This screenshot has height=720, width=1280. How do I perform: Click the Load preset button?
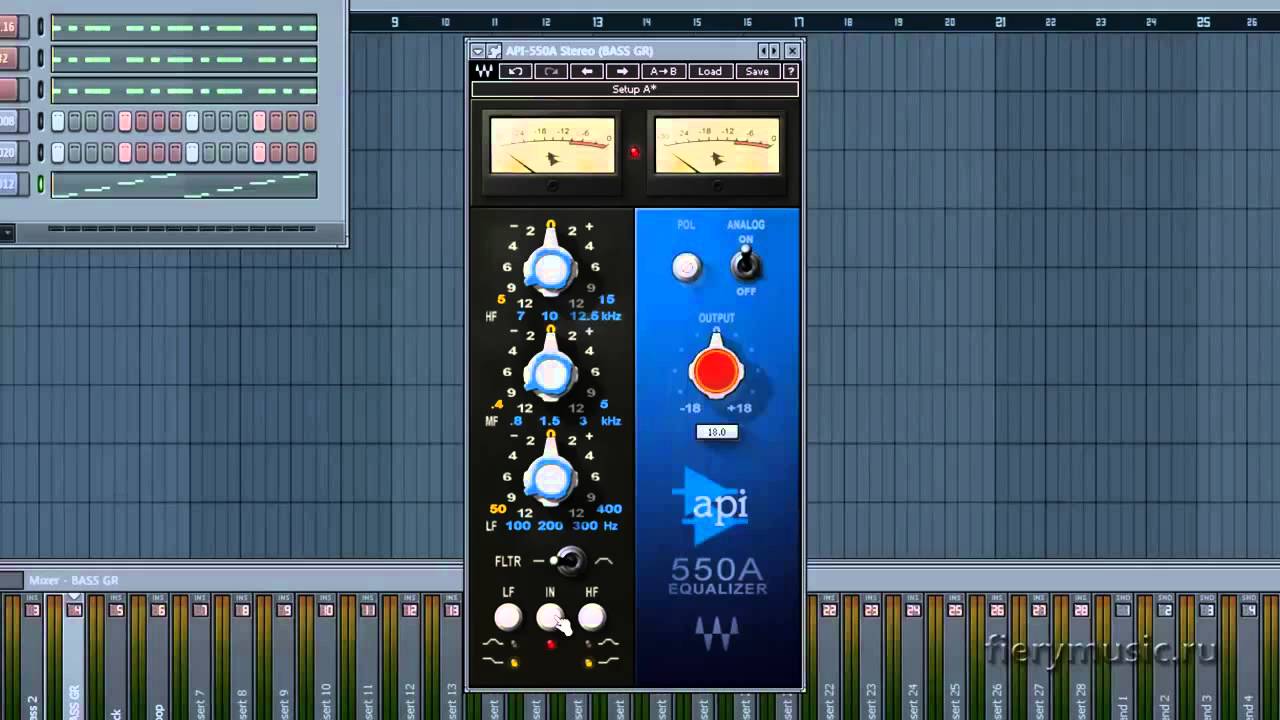pos(710,71)
